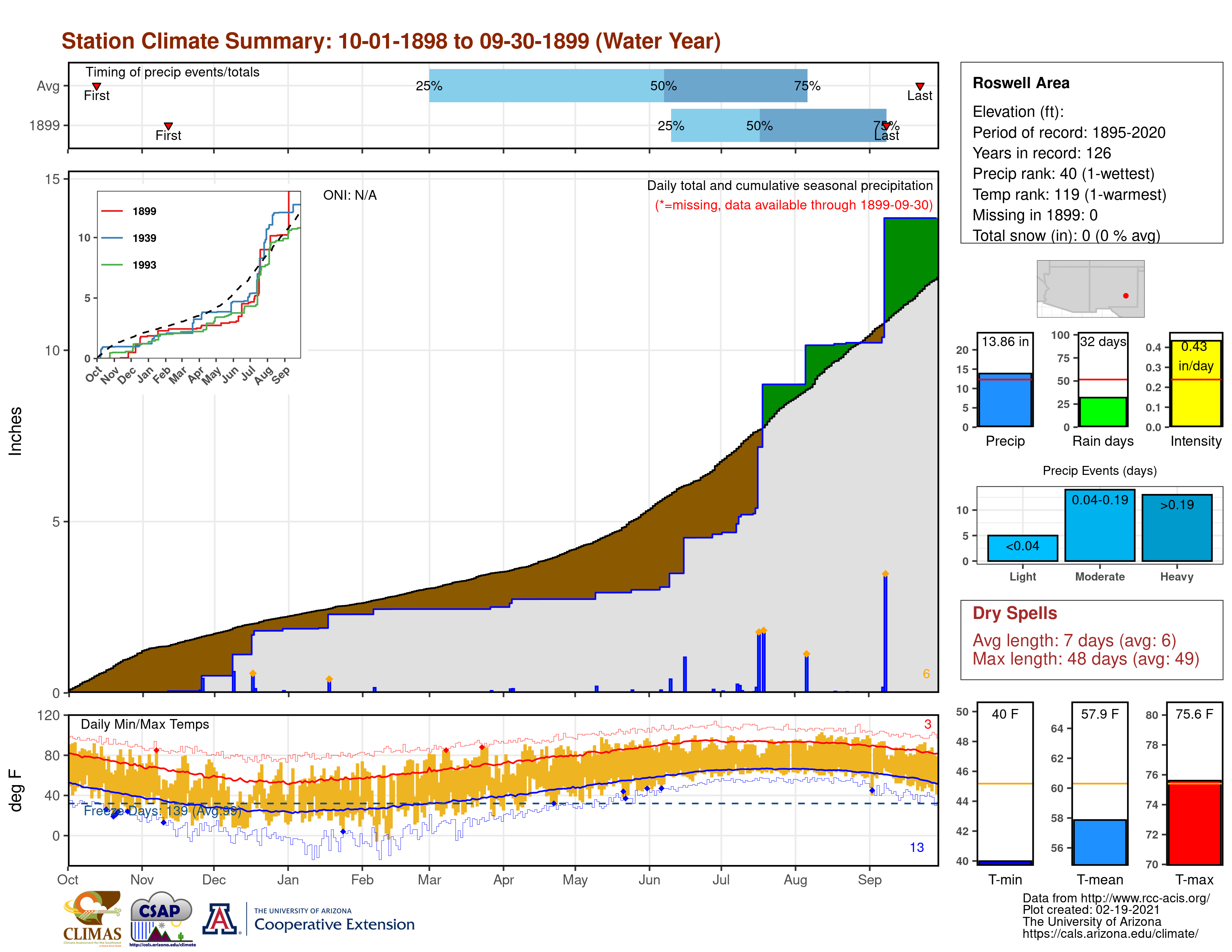Click the 'ONI: N/A' label
Image resolution: width=1232 pixels, height=952 pixels.
coord(350,195)
